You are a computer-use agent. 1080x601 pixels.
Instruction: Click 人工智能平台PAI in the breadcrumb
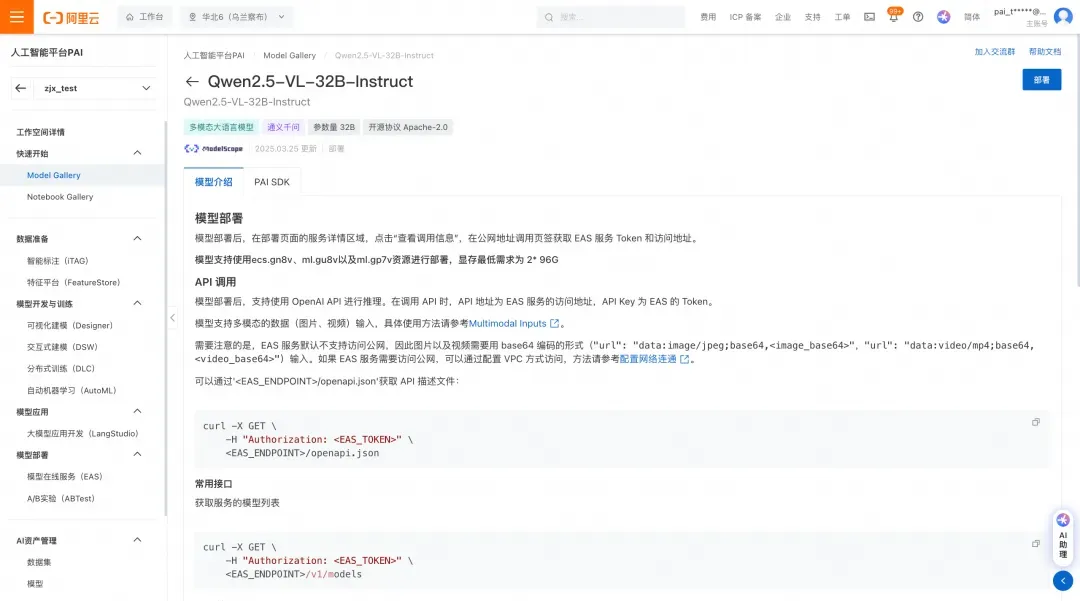tap(214, 55)
